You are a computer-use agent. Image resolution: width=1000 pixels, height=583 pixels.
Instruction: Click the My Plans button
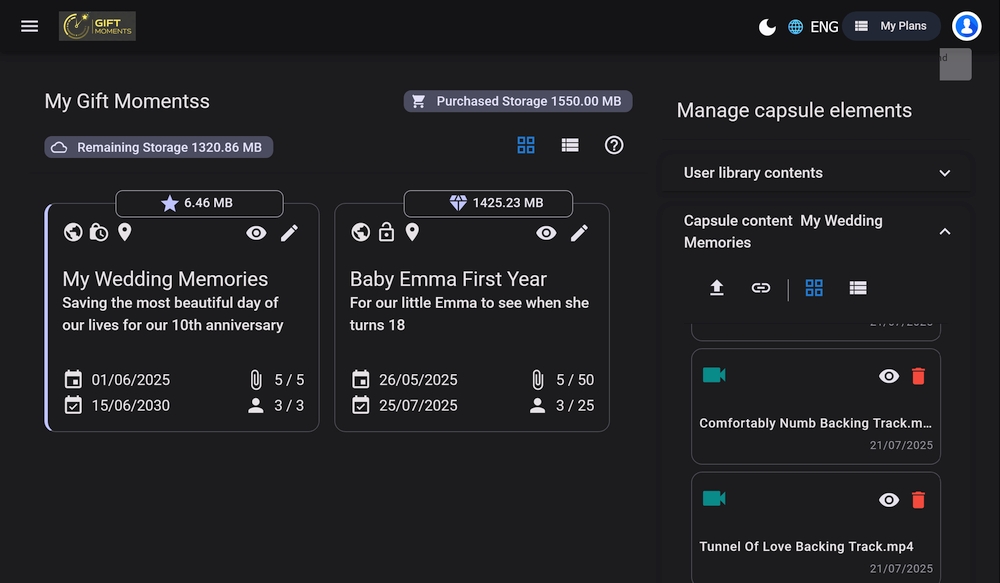click(892, 26)
